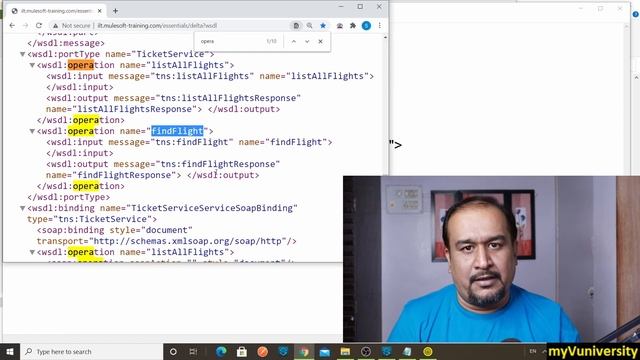The width and height of the screenshot is (640, 360).
Task: Open the Mail app on taskbar
Action: click(x=324, y=351)
